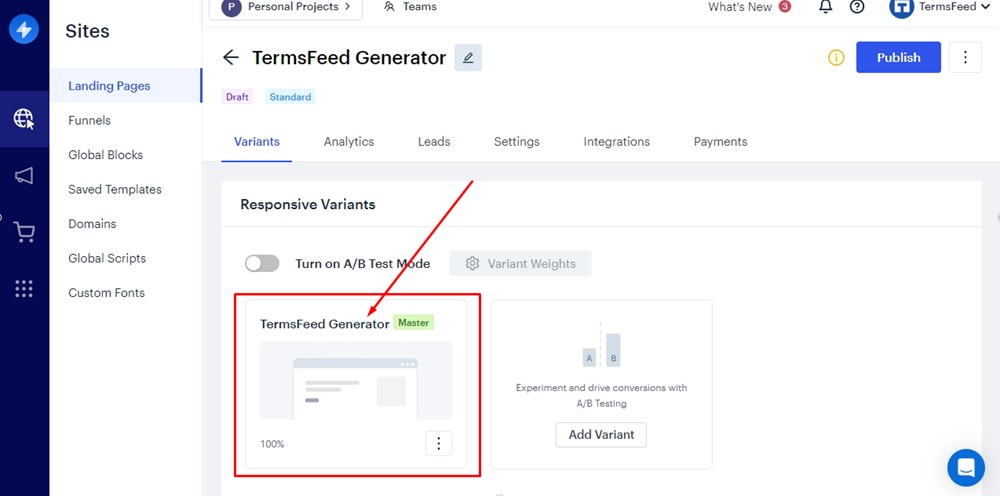Click the Add Variant button
1000x496 pixels.
click(601, 435)
